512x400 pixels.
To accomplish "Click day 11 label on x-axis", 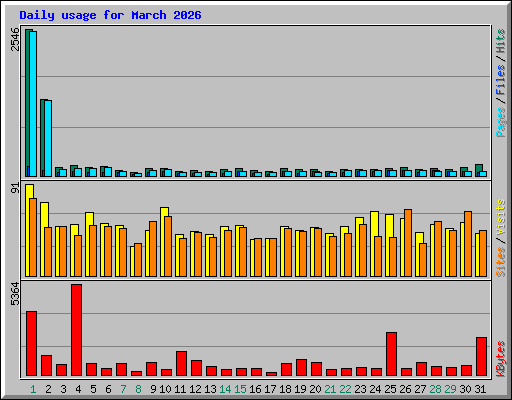I will click(180, 389).
